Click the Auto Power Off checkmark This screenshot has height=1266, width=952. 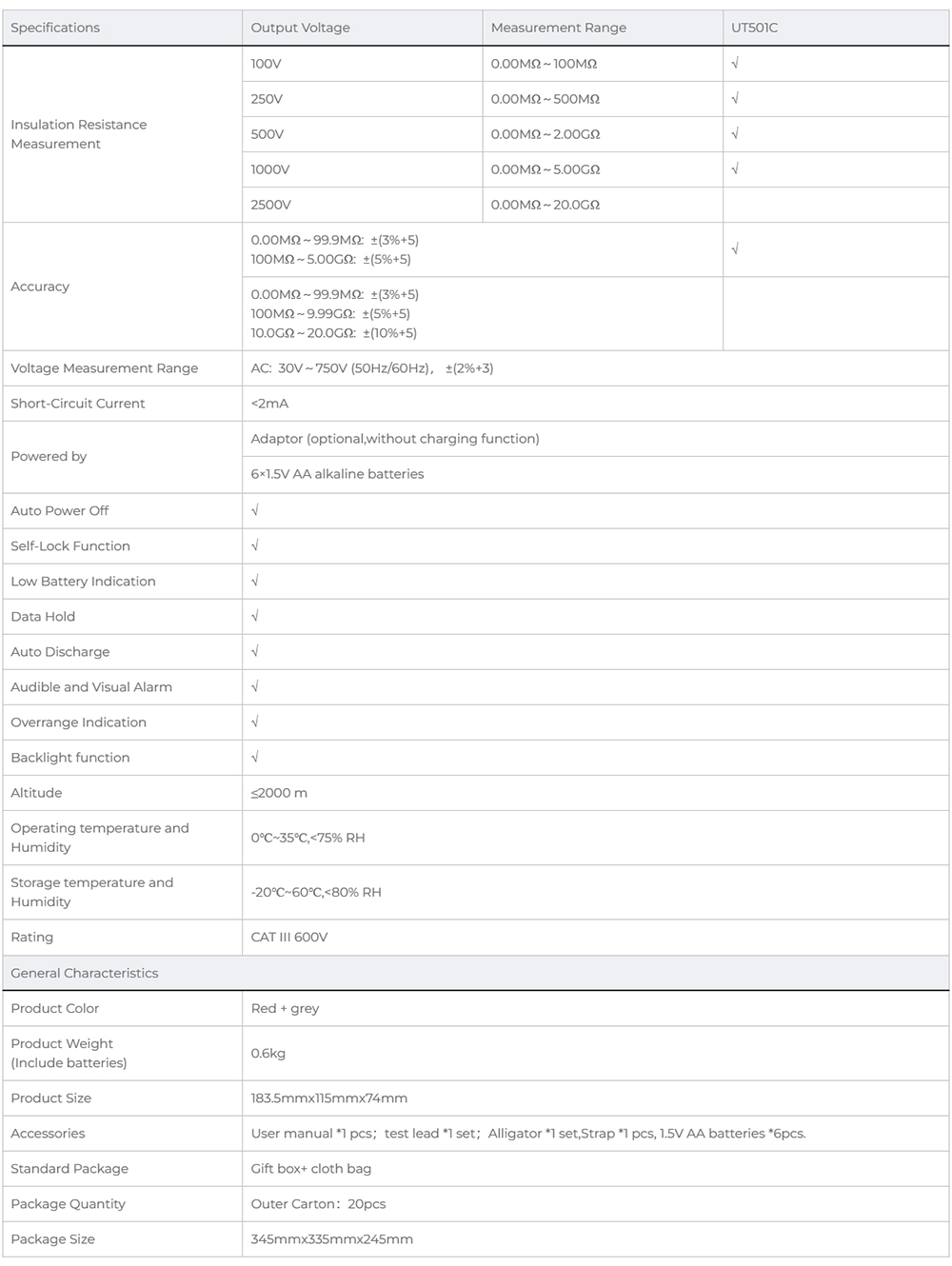point(255,511)
